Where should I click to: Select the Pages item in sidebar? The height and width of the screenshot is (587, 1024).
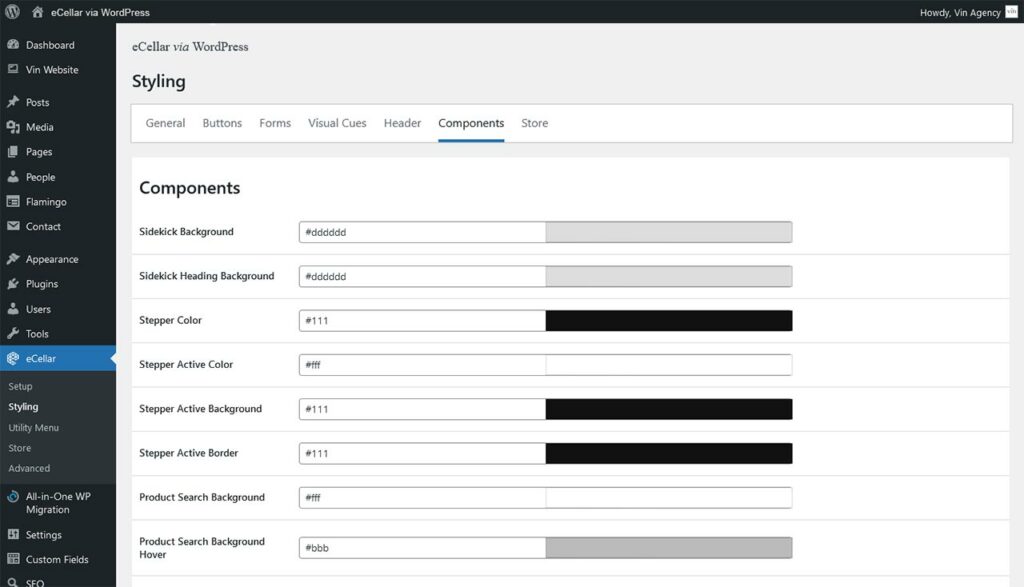[x=42, y=152]
